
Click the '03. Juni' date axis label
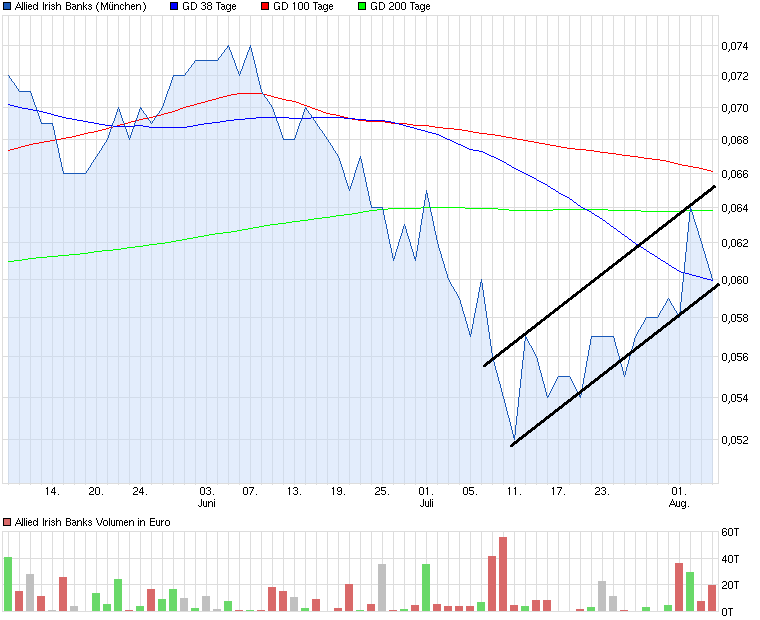tap(207, 497)
